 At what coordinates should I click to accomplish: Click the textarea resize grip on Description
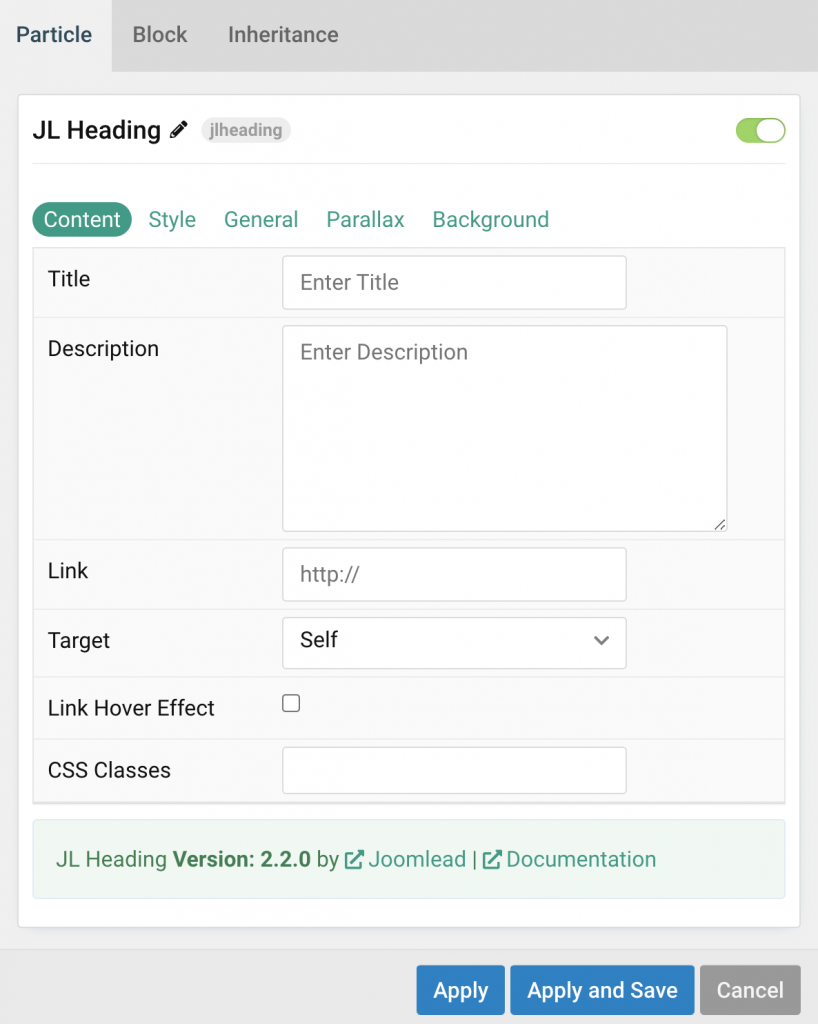pyautogui.click(x=720, y=524)
